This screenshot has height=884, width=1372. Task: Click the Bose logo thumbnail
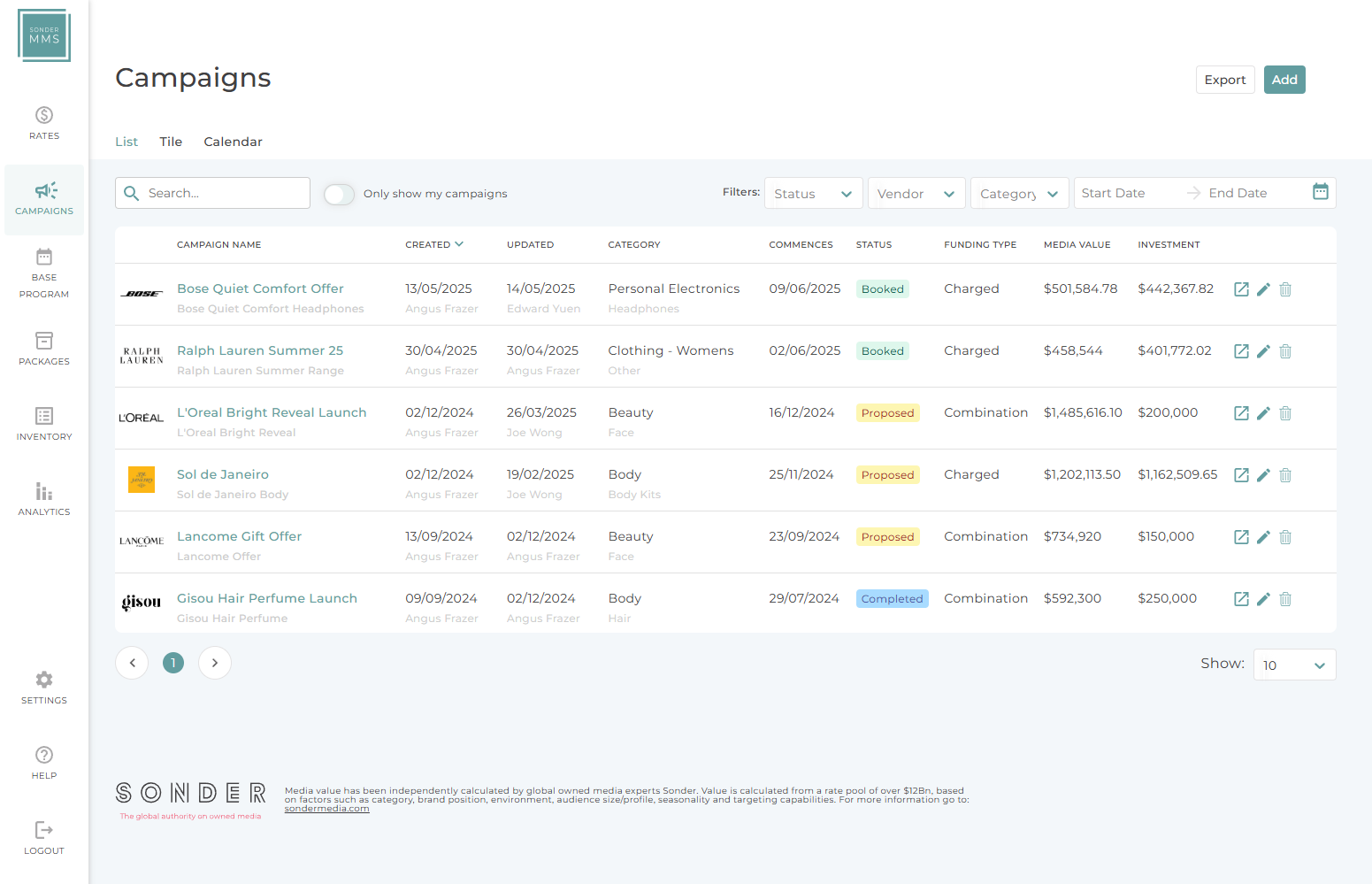point(142,294)
